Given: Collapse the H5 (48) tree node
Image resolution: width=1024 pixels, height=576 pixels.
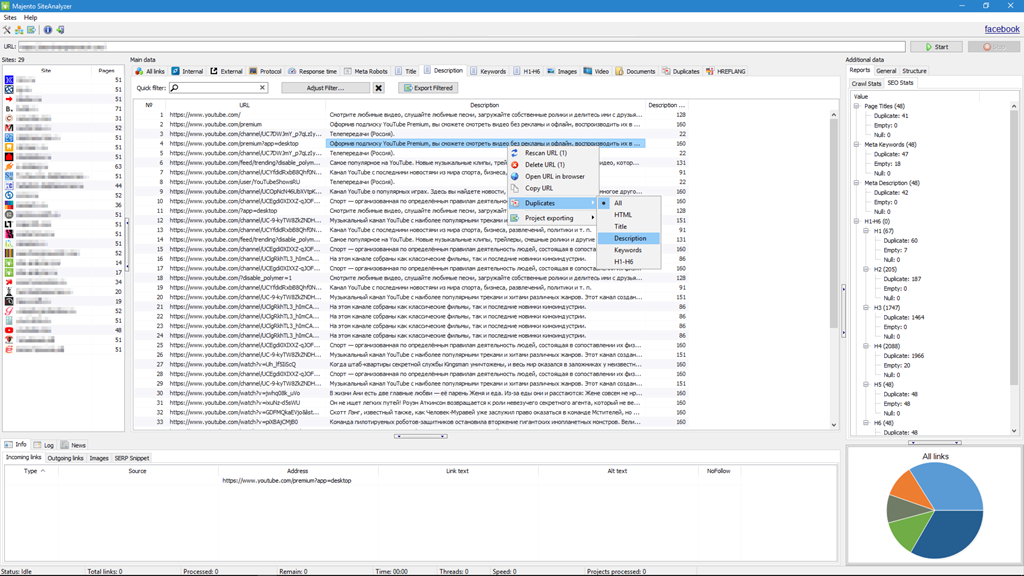Looking at the screenshot, I should 866,385.
